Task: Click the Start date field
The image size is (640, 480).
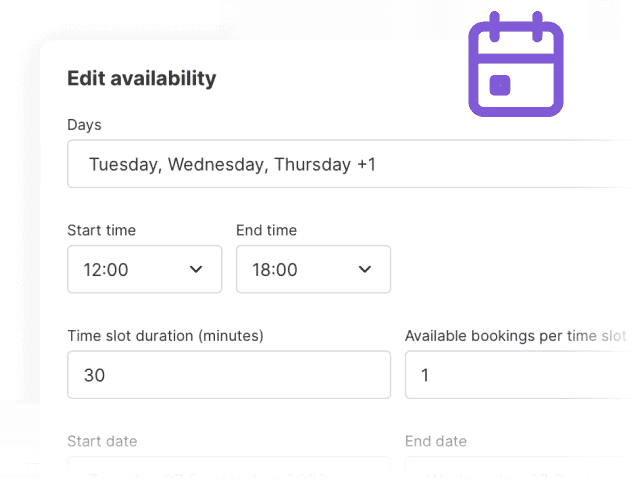Action: pyautogui.click(x=229, y=468)
